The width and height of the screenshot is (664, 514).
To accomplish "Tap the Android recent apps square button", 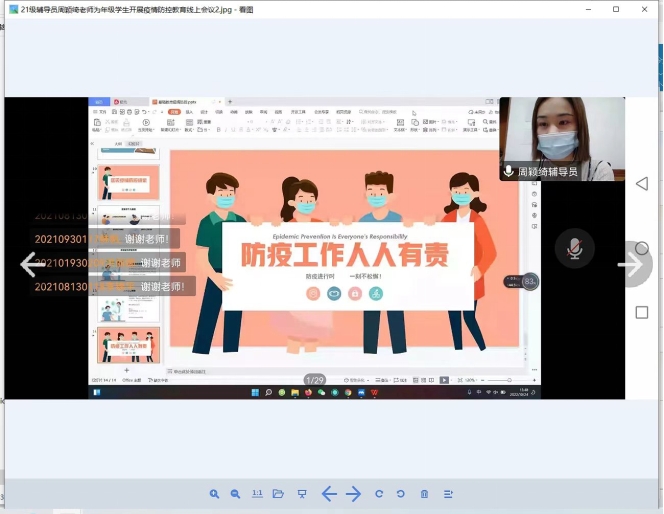I will pos(642,312).
